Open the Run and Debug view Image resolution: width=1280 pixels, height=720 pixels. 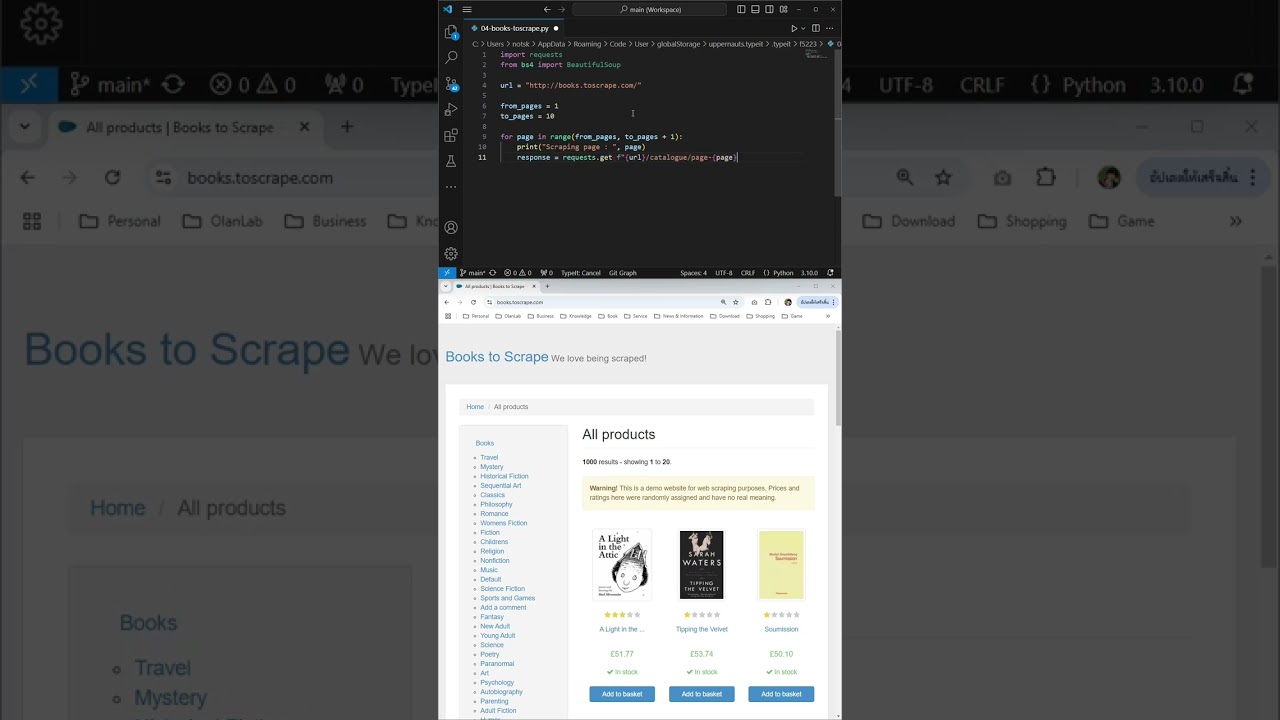(451, 109)
